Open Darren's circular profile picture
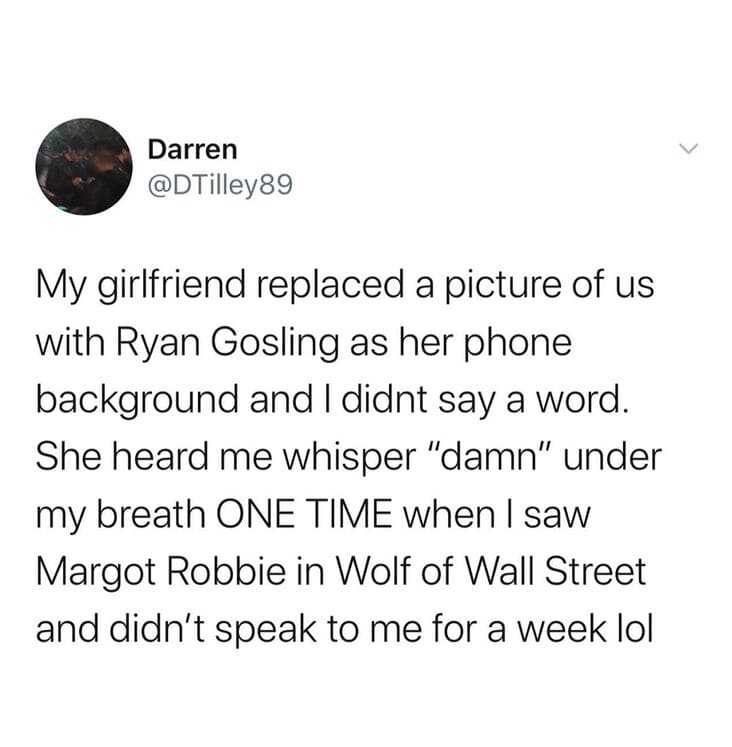Screen dimensions: 732x747 click(84, 166)
